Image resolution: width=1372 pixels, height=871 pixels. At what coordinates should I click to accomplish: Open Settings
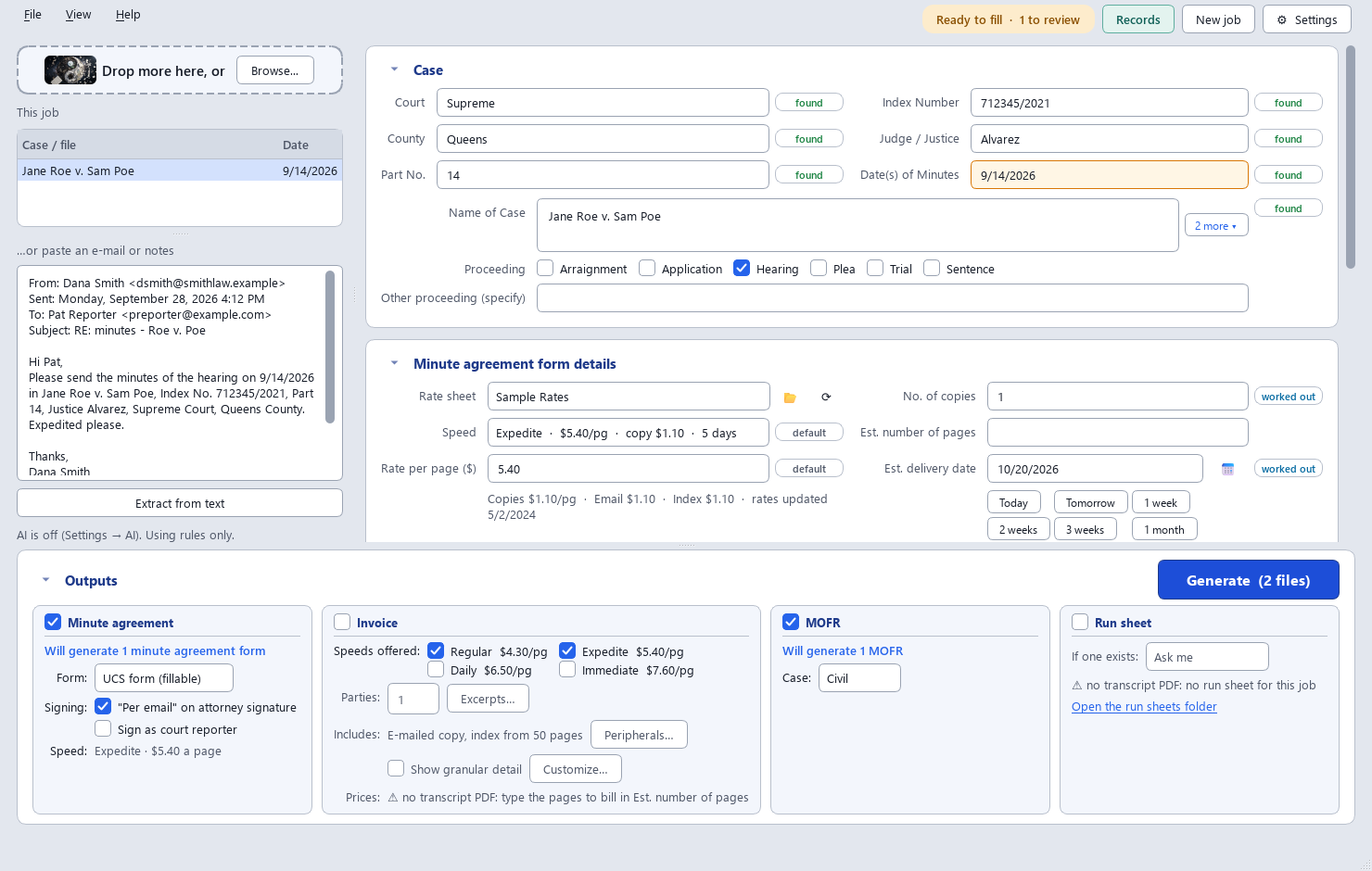click(1307, 19)
